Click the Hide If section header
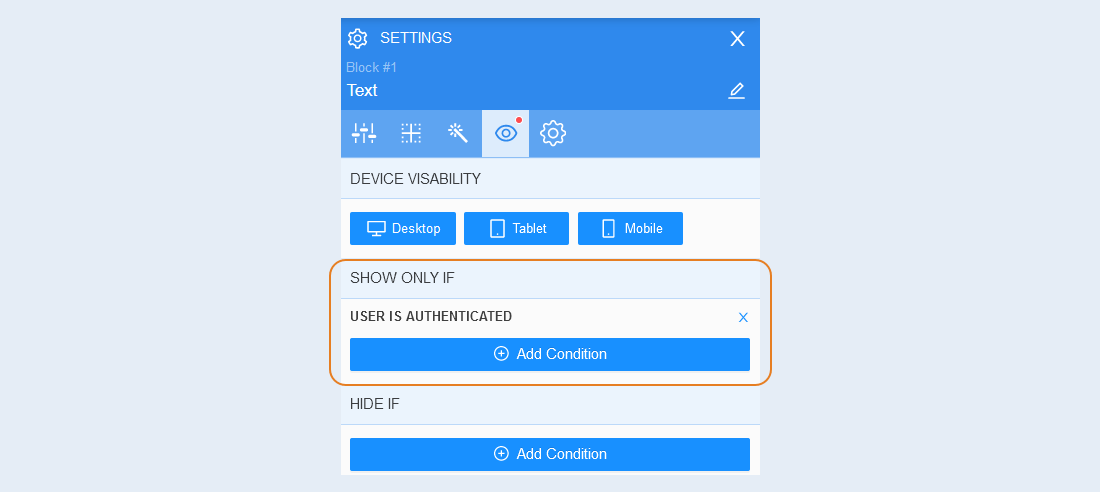 coord(550,404)
